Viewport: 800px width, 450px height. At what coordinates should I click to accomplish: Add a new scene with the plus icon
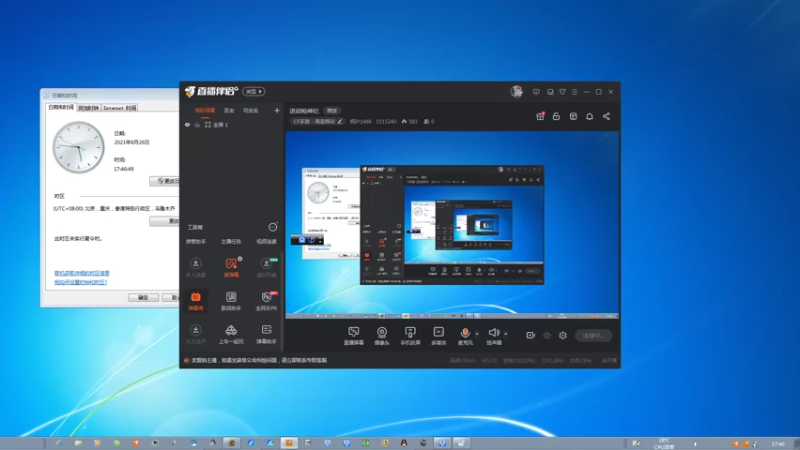pos(277,110)
